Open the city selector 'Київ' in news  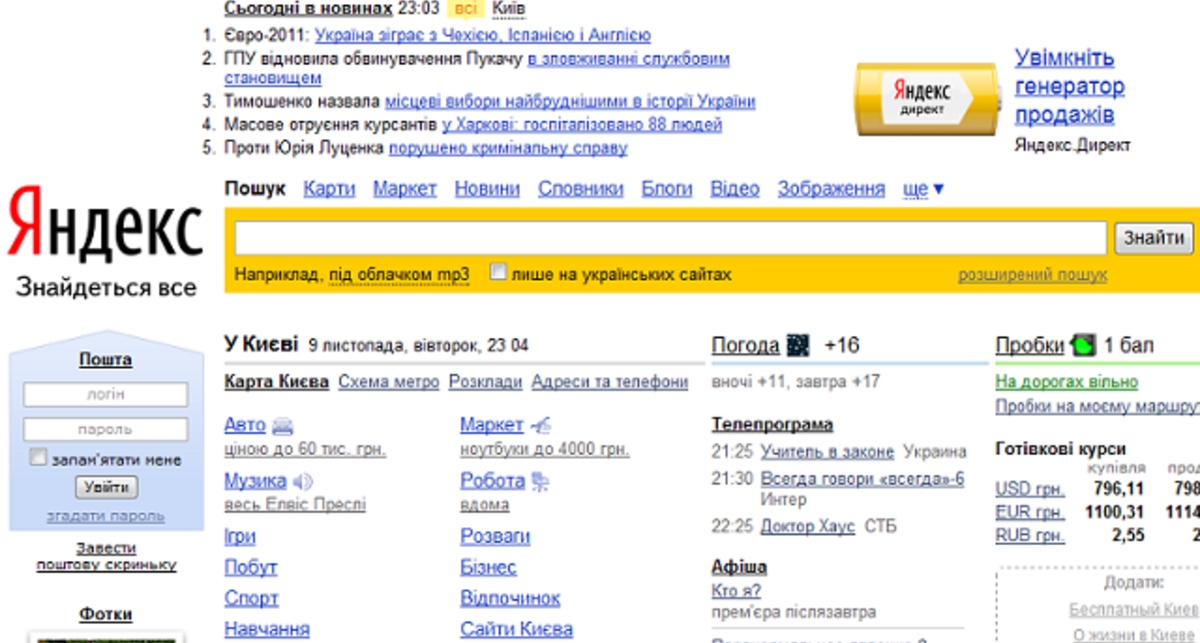point(509,9)
